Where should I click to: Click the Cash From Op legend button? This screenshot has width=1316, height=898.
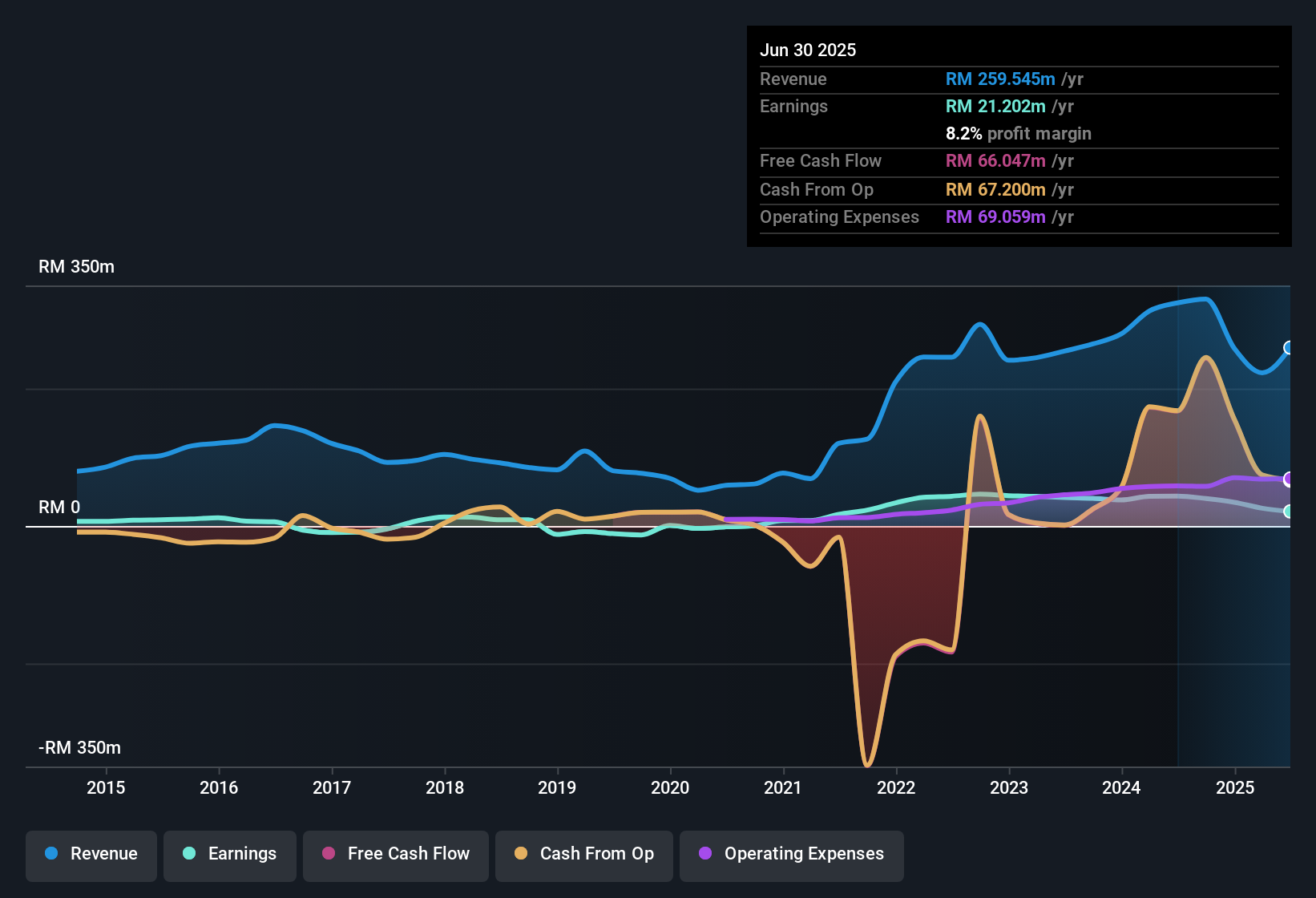tap(583, 854)
